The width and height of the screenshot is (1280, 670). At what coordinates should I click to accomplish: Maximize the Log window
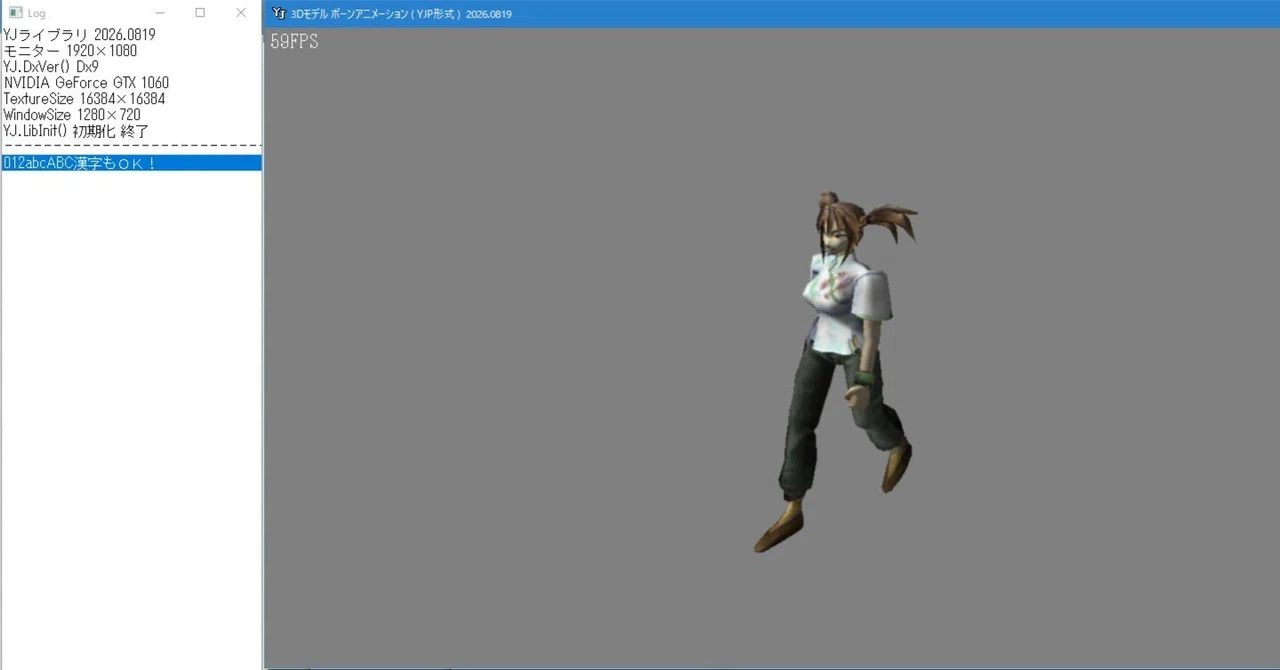point(200,13)
